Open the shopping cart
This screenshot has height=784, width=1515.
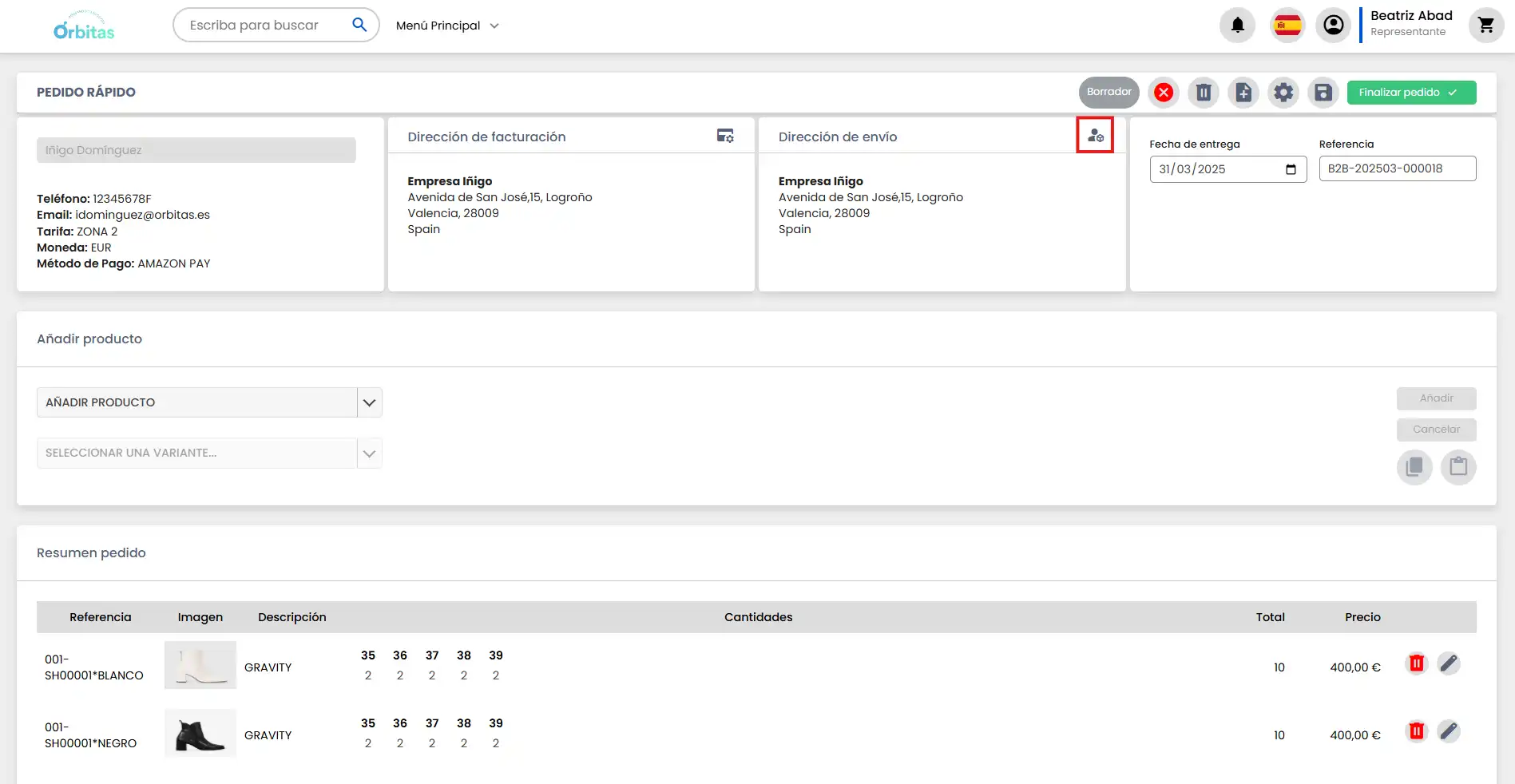[x=1485, y=26]
